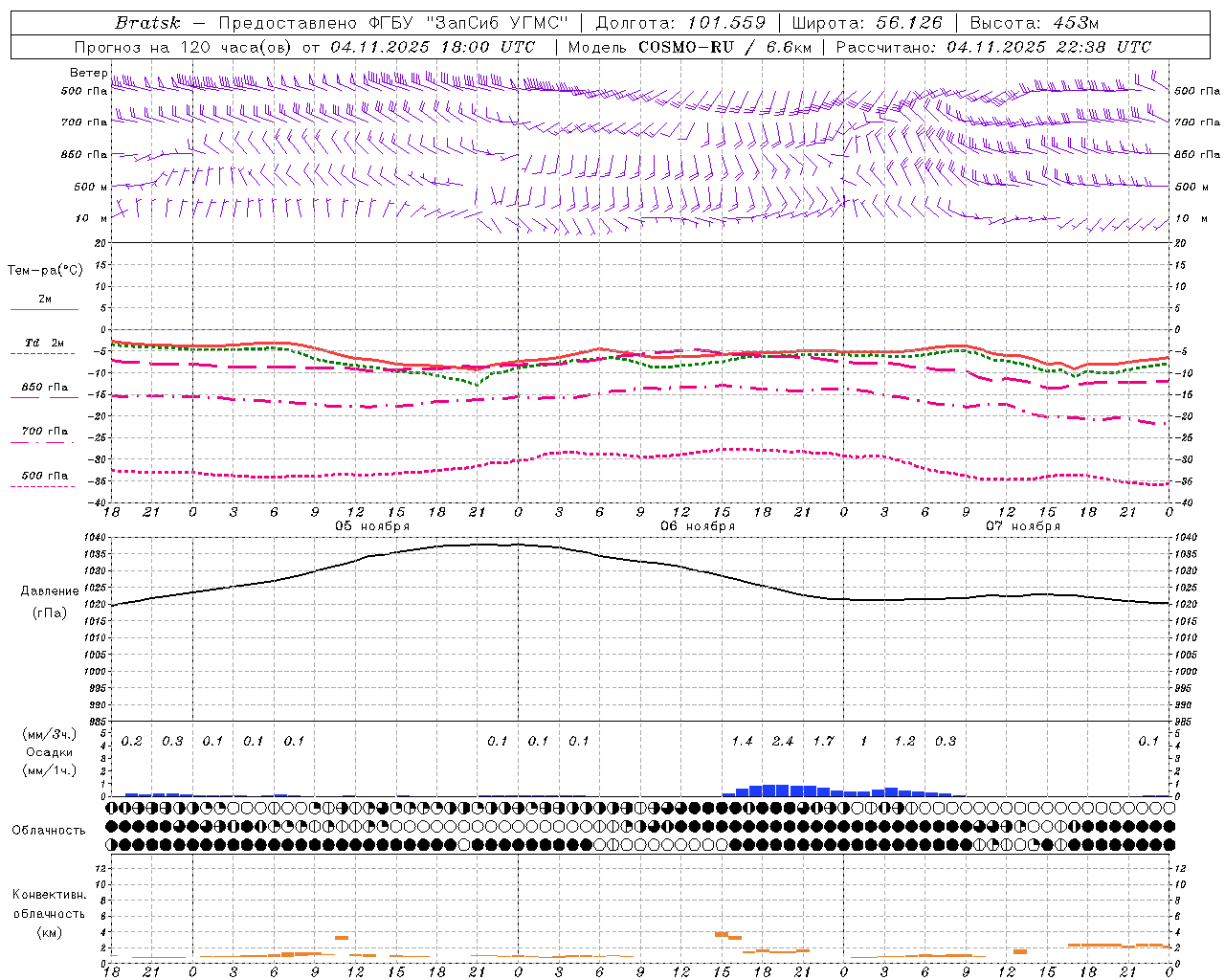Click the Осадки precipitation panel title
The image size is (1225, 980).
point(50,752)
